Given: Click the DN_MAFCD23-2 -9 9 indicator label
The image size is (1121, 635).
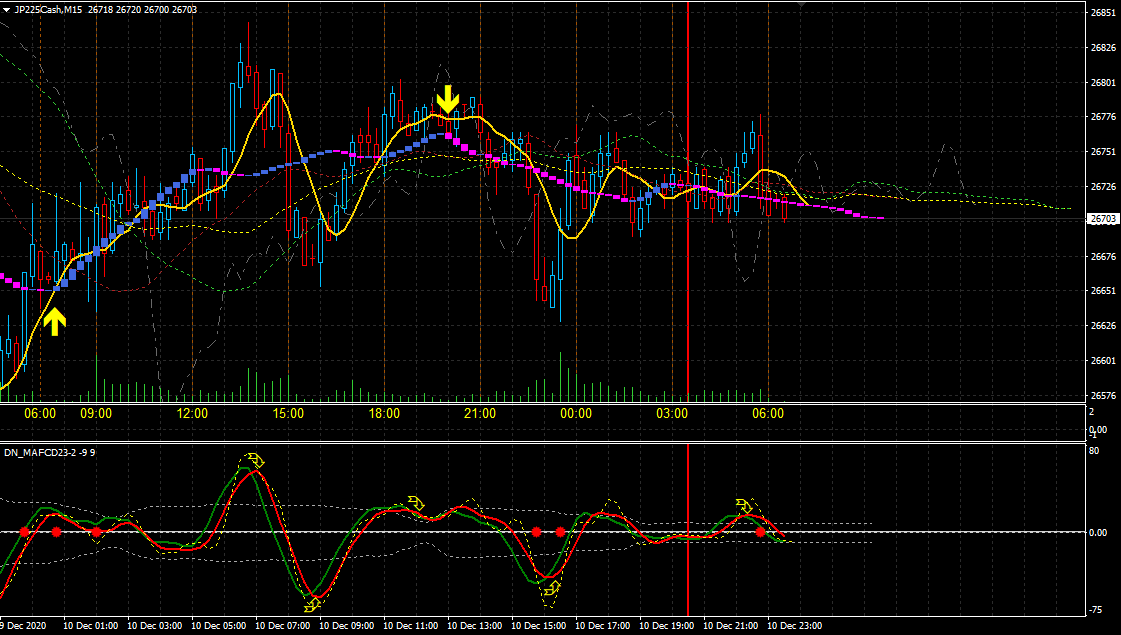Looking at the screenshot, I should [x=49, y=453].
